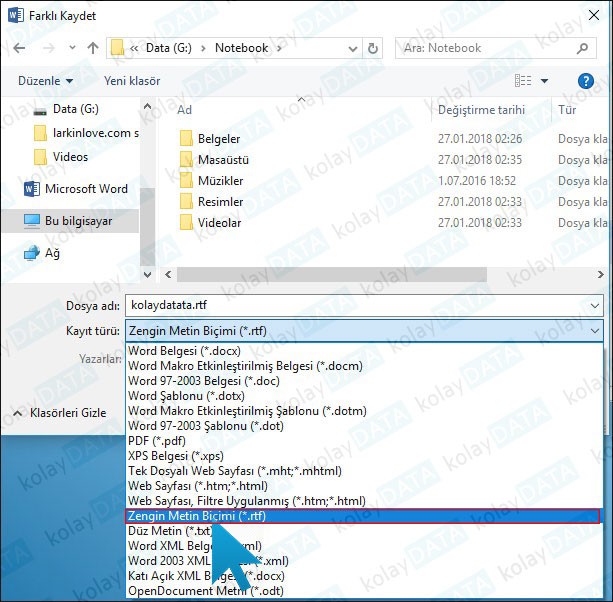Click the Refresh button beside address bar
Image resolution: width=613 pixels, height=602 pixels.
coord(372,47)
